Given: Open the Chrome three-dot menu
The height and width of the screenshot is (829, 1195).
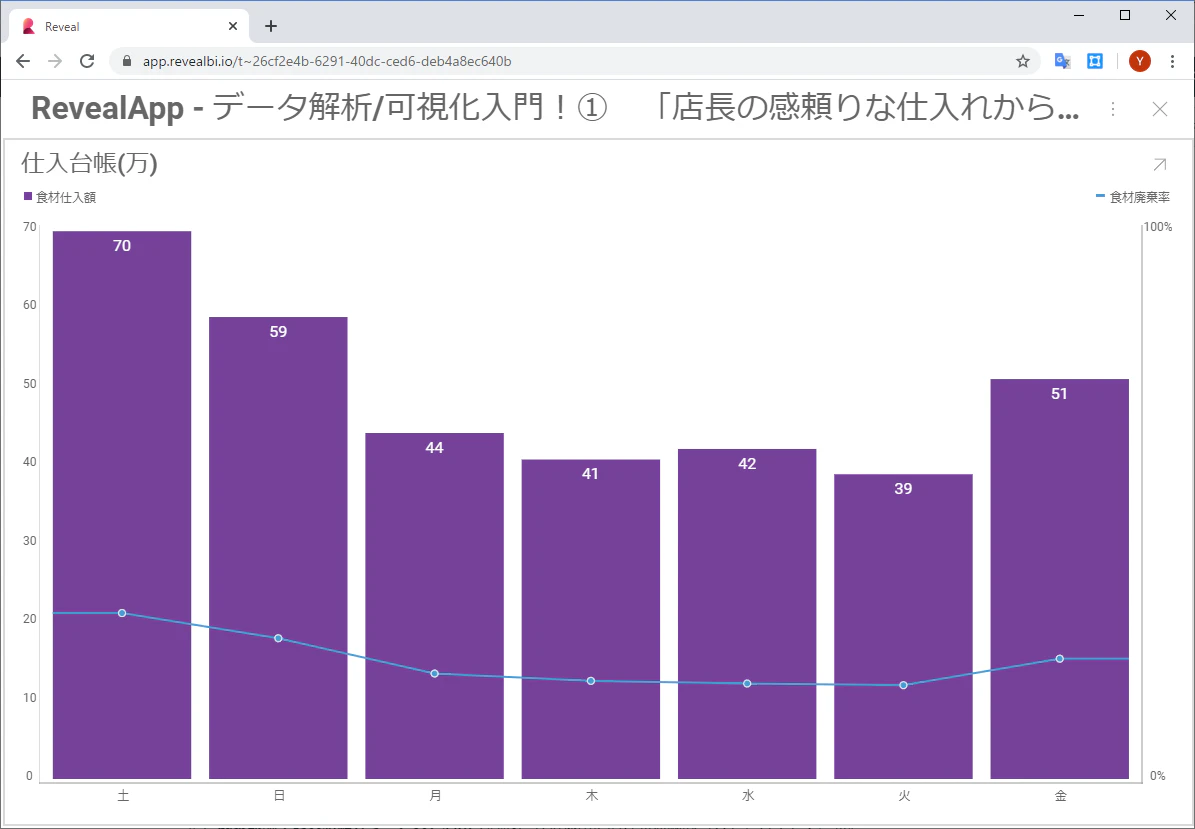Looking at the screenshot, I should click(x=1172, y=61).
